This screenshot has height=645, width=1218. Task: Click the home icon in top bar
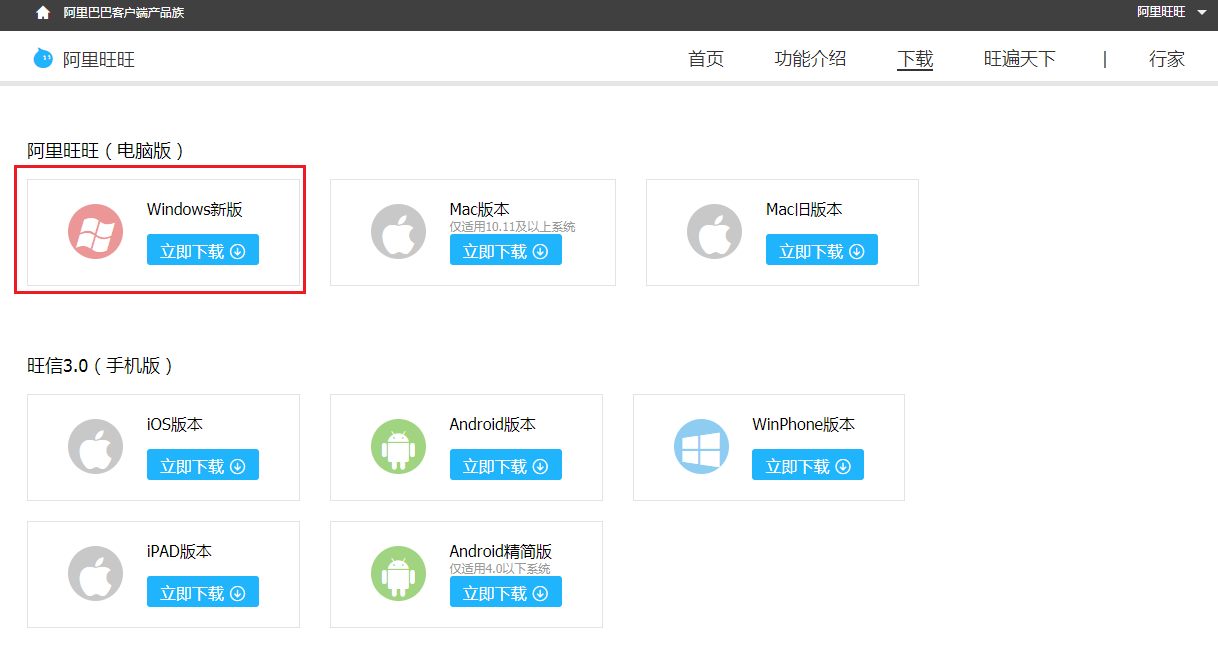coord(43,13)
